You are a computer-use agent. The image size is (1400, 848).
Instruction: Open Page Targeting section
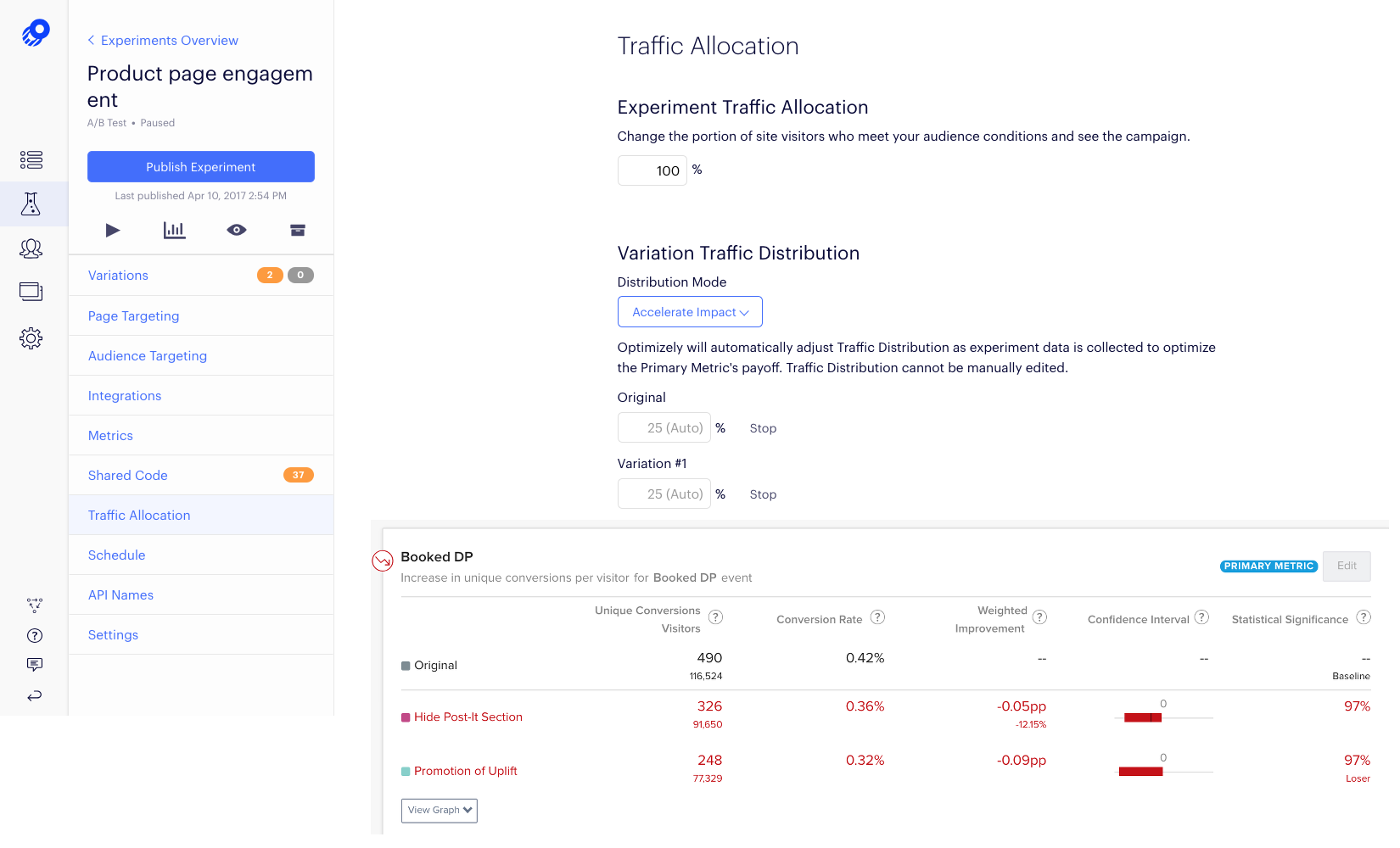tap(201, 316)
